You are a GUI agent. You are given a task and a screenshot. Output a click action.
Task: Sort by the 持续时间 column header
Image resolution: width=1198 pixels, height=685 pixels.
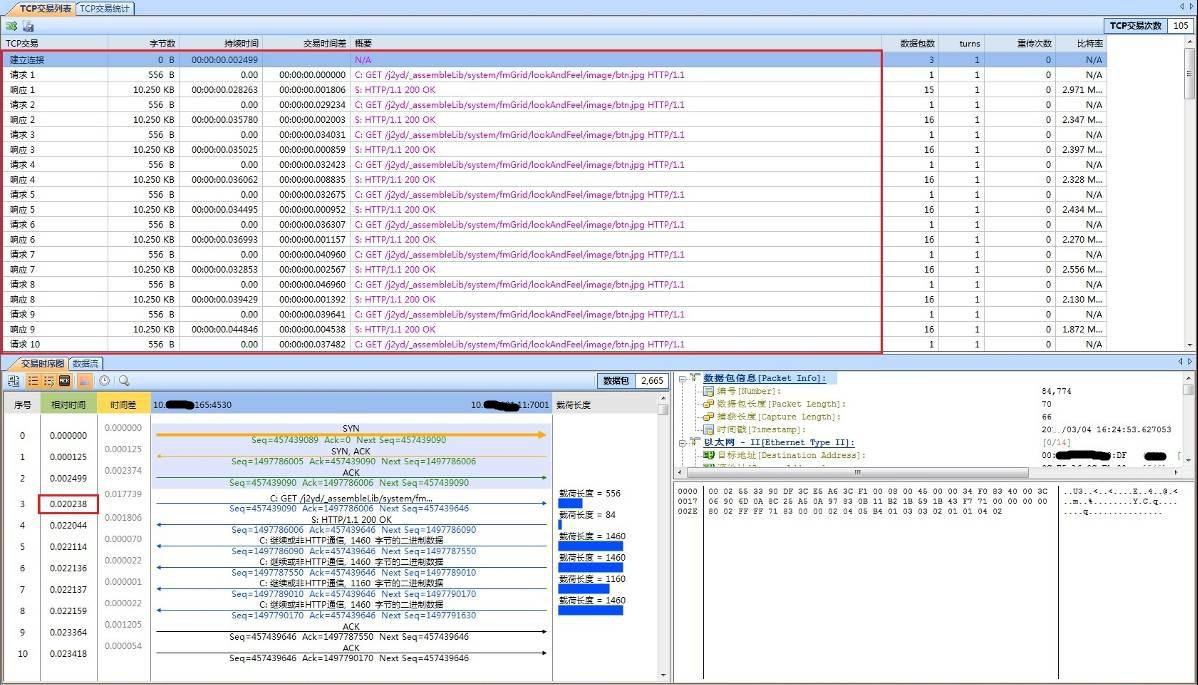[221, 44]
